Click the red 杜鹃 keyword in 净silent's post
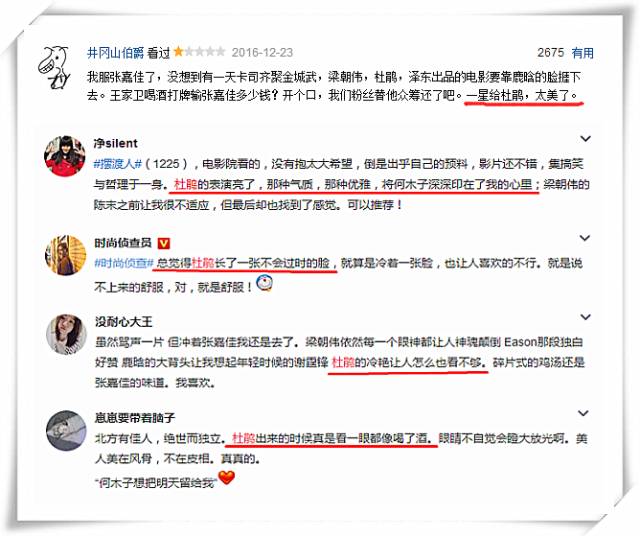 [x=186, y=185]
